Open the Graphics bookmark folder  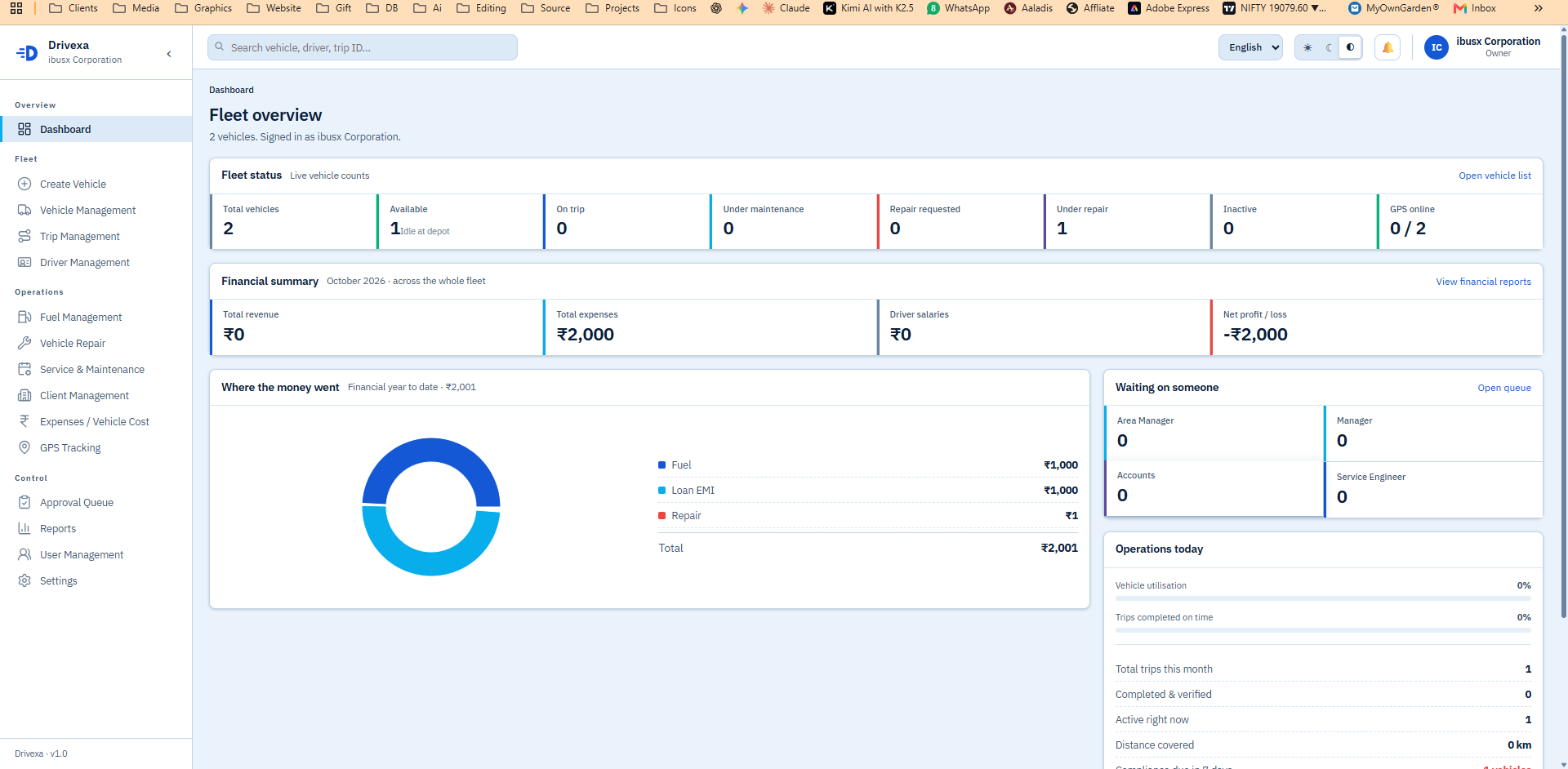(203, 8)
